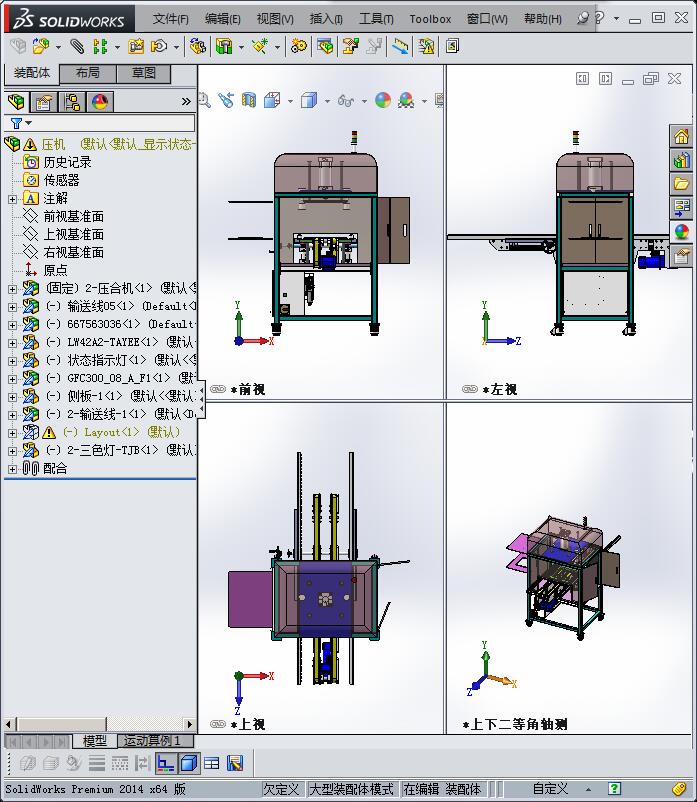Show more manager tabs with » chevron
697x802 pixels.
point(186,102)
